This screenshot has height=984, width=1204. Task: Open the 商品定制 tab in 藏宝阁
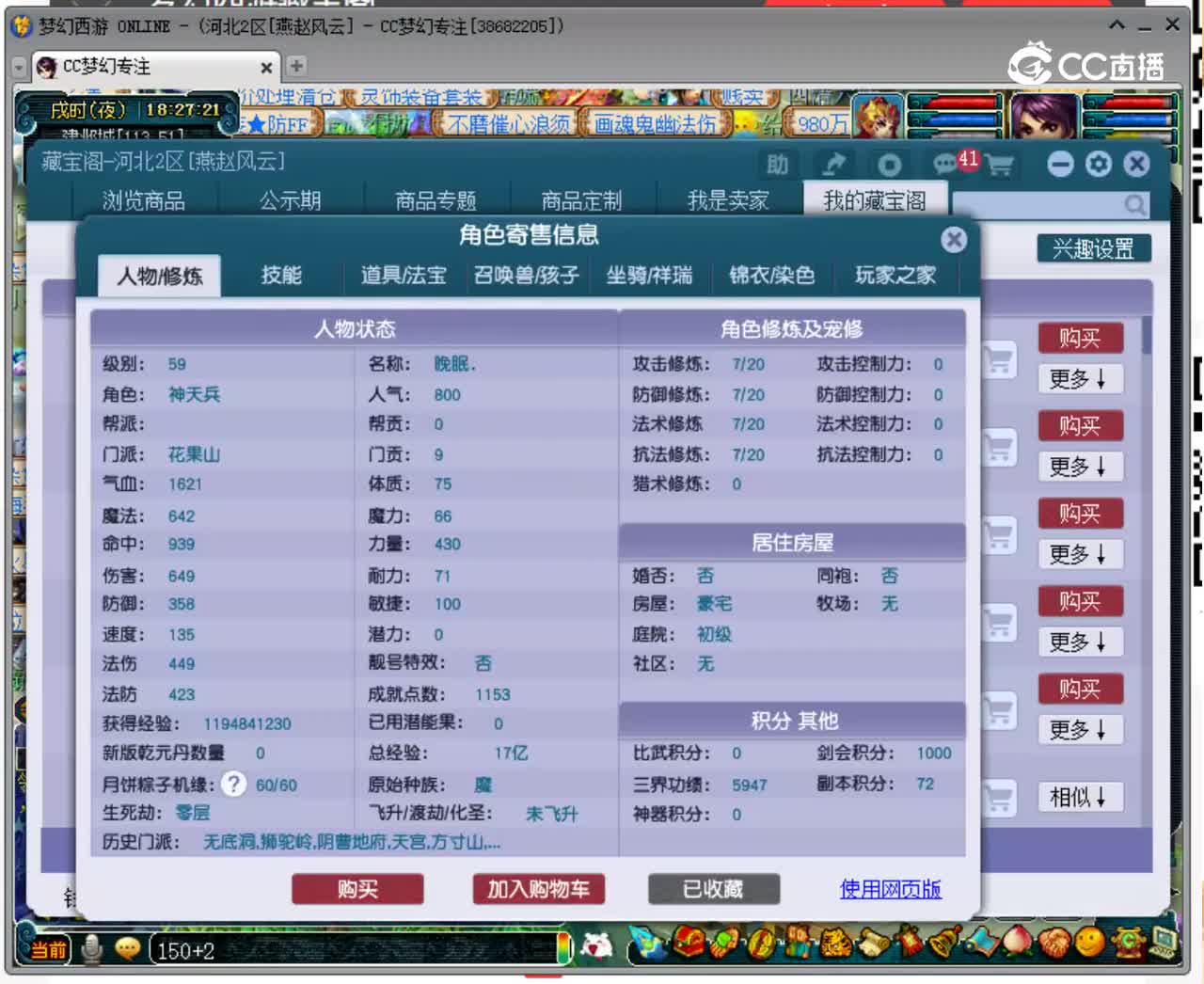(x=582, y=200)
